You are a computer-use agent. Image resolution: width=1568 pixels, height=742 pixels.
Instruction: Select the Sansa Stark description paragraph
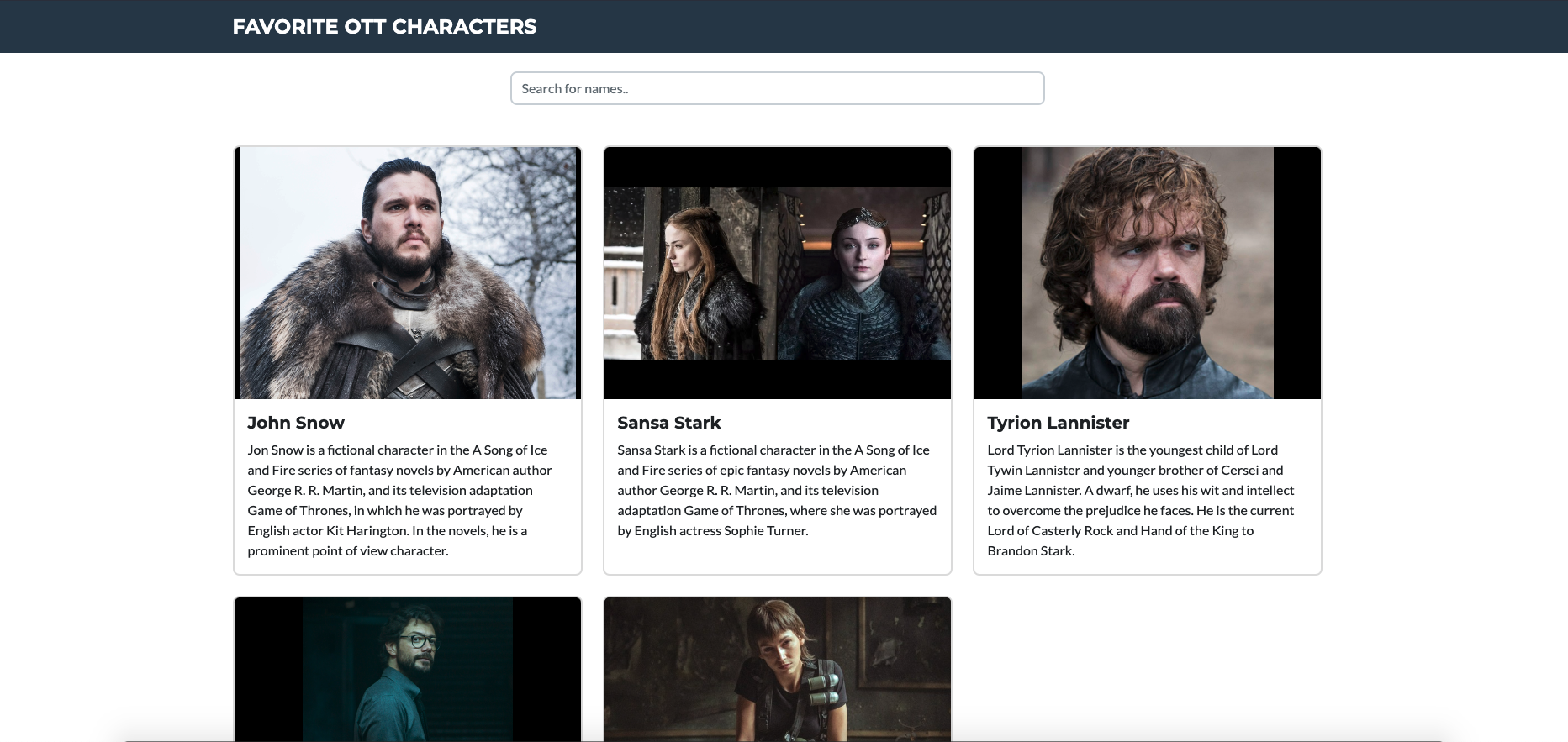[x=777, y=490]
